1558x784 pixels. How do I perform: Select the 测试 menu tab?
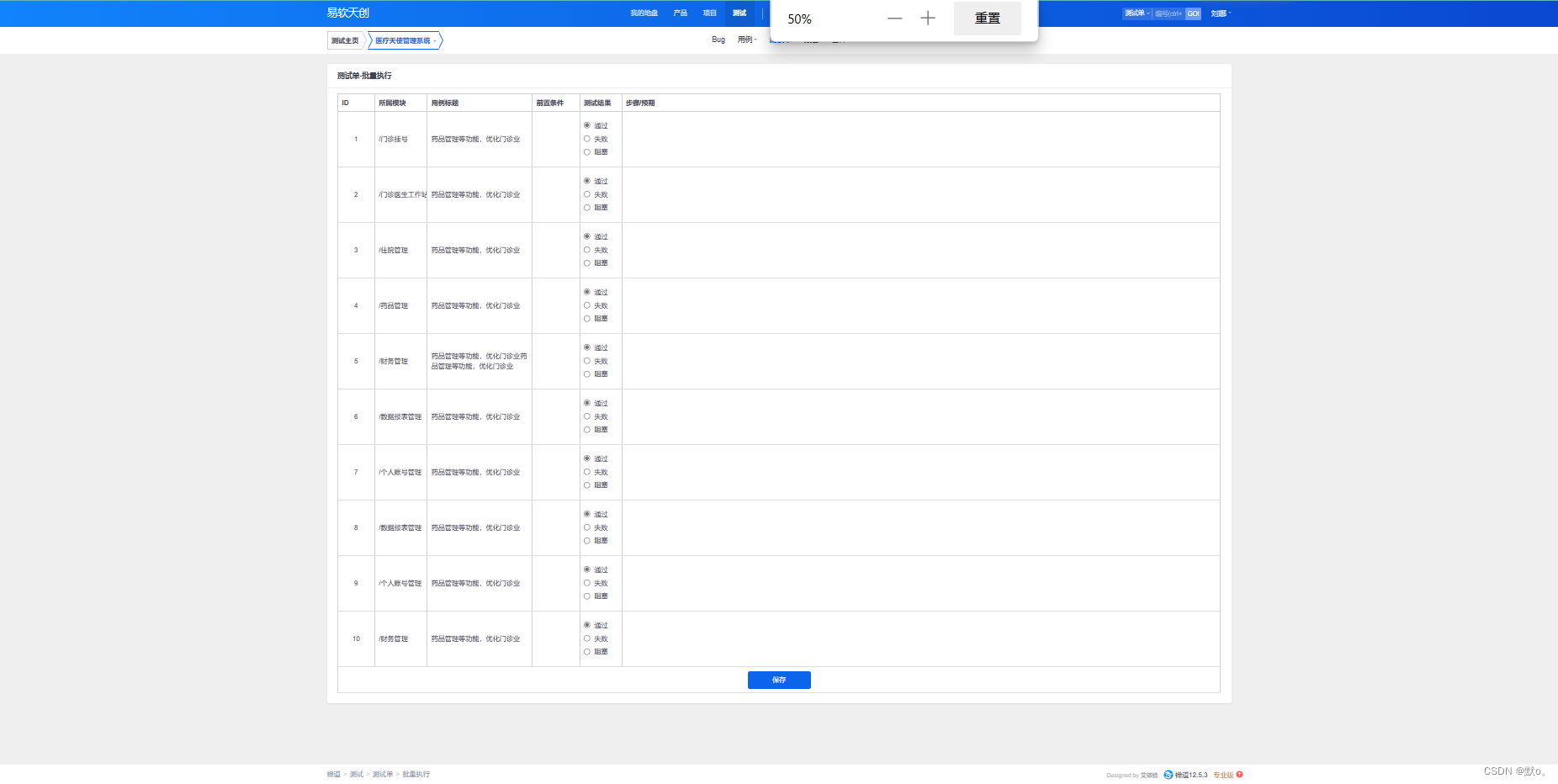pos(739,13)
